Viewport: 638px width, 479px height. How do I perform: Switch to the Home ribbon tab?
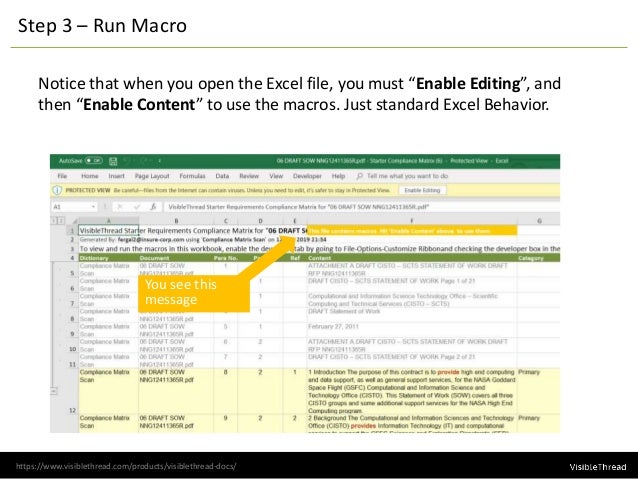click(90, 176)
